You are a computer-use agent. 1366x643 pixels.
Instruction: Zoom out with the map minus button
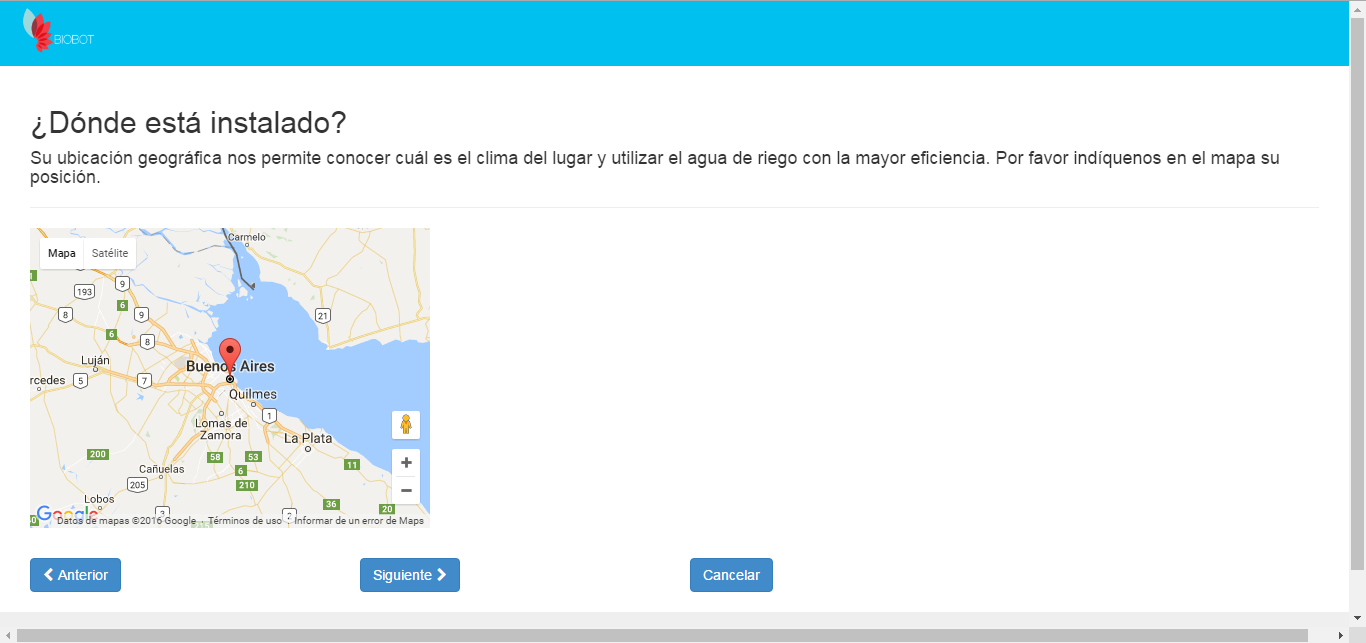point(406,490)
